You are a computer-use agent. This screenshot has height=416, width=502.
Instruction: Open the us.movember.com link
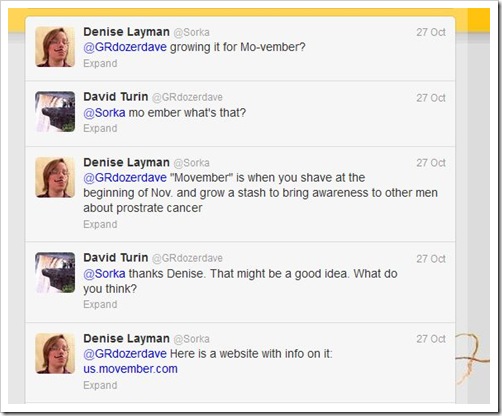130,369
